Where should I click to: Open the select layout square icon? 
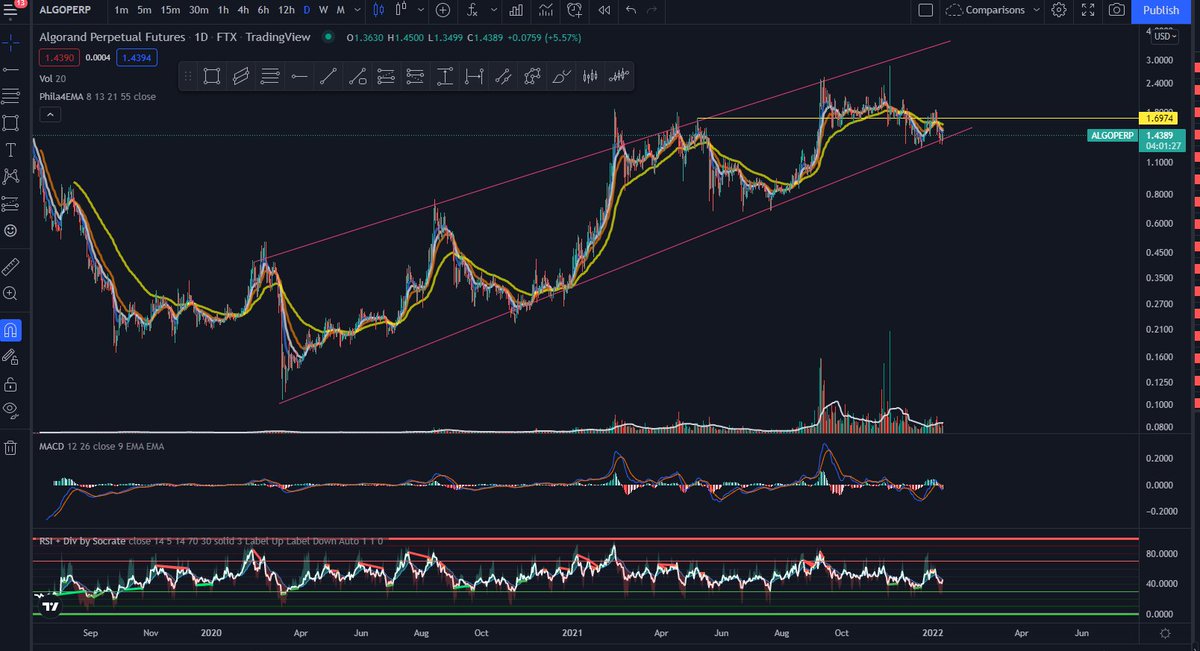(926, 10)
